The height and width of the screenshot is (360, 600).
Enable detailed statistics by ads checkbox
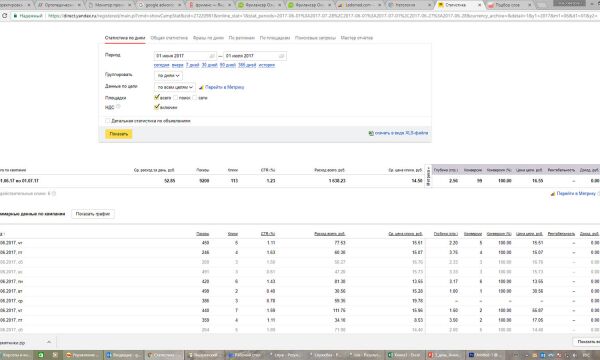tap(108, 121)
